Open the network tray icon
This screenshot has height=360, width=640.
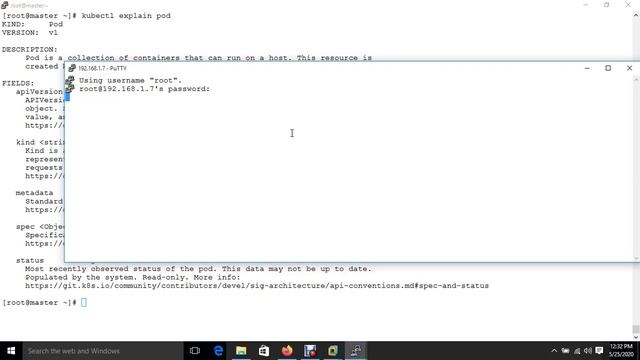pyautogui.click(x=577, y=351)
